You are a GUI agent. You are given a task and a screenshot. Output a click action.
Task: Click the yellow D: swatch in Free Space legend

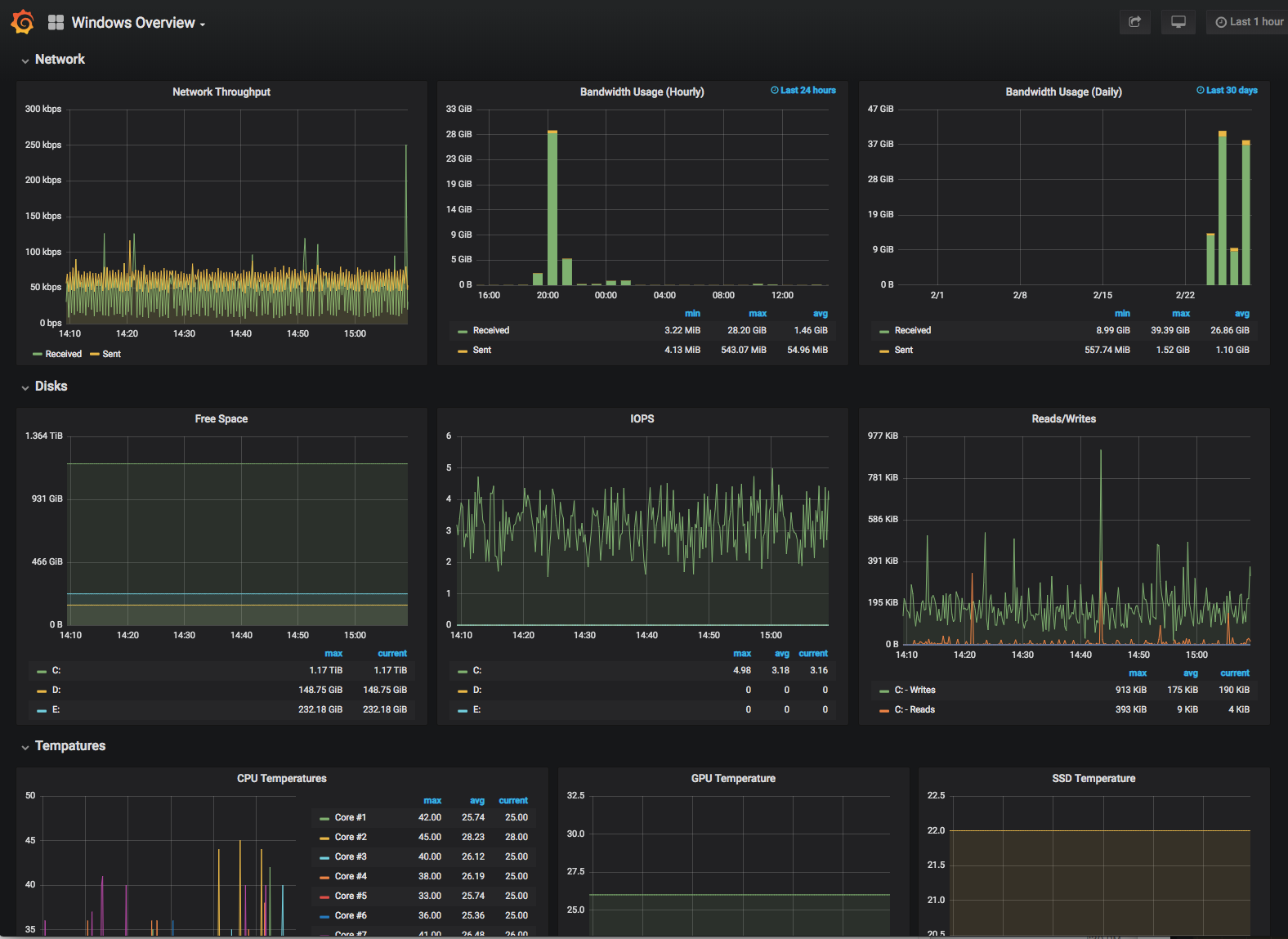42,691
